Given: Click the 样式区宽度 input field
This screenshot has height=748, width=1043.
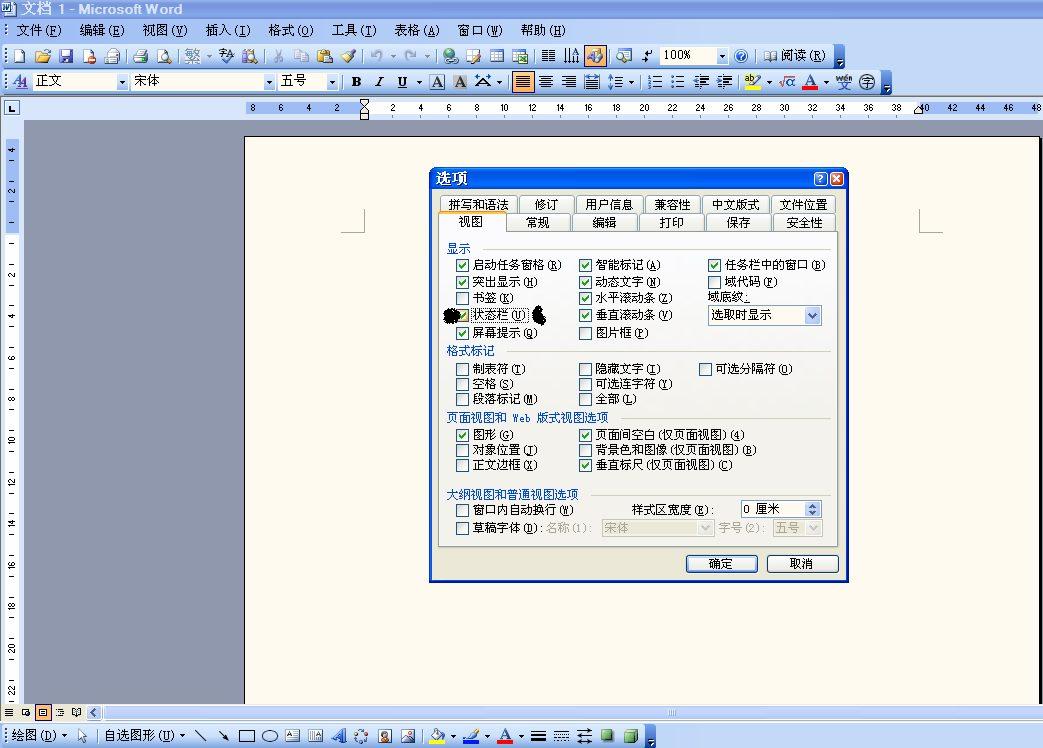Looking at the screenshot, I should tap(774, 509).
